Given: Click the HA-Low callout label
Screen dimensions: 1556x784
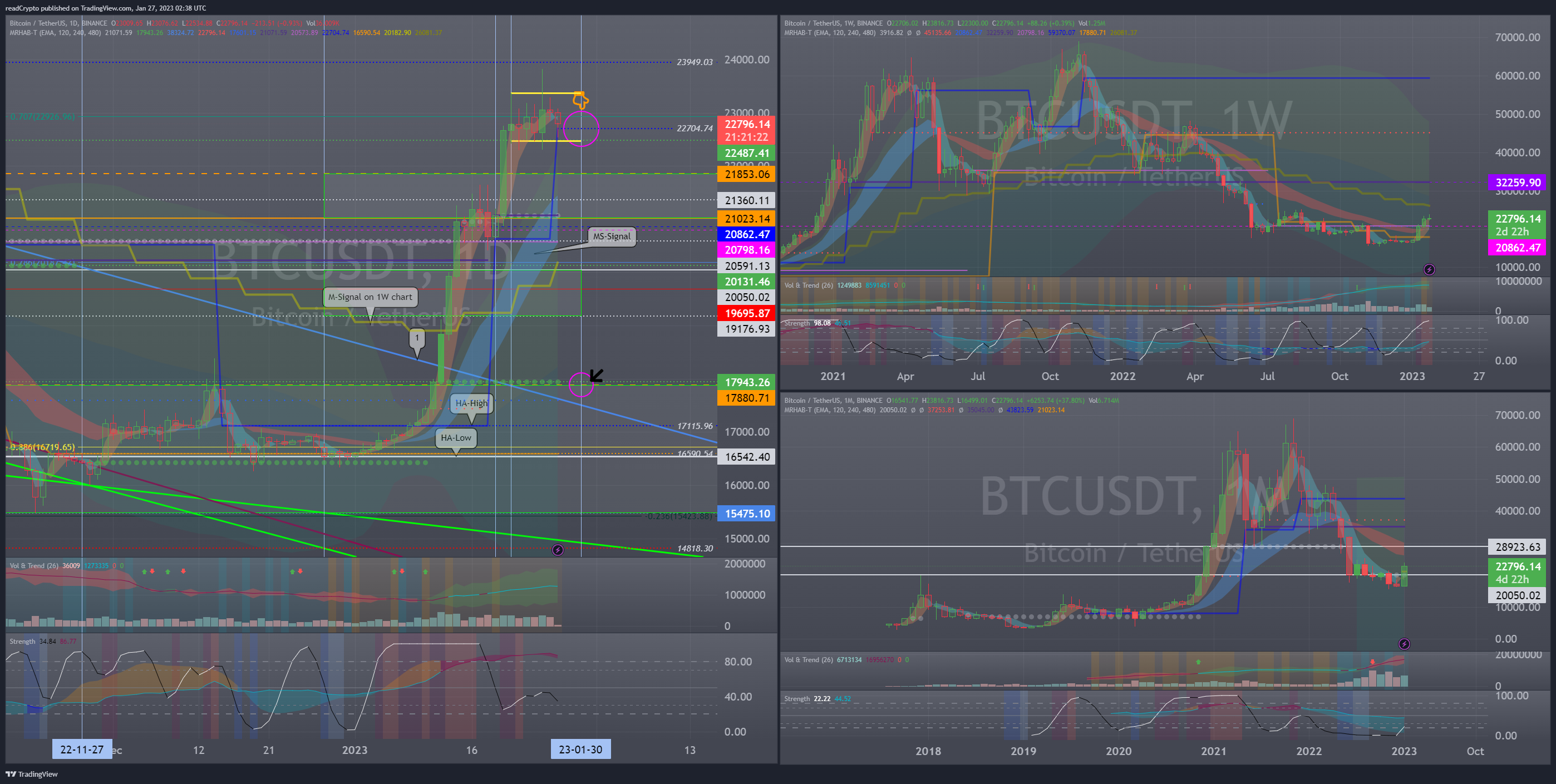Looking at the screenshot, I should 456,438.
